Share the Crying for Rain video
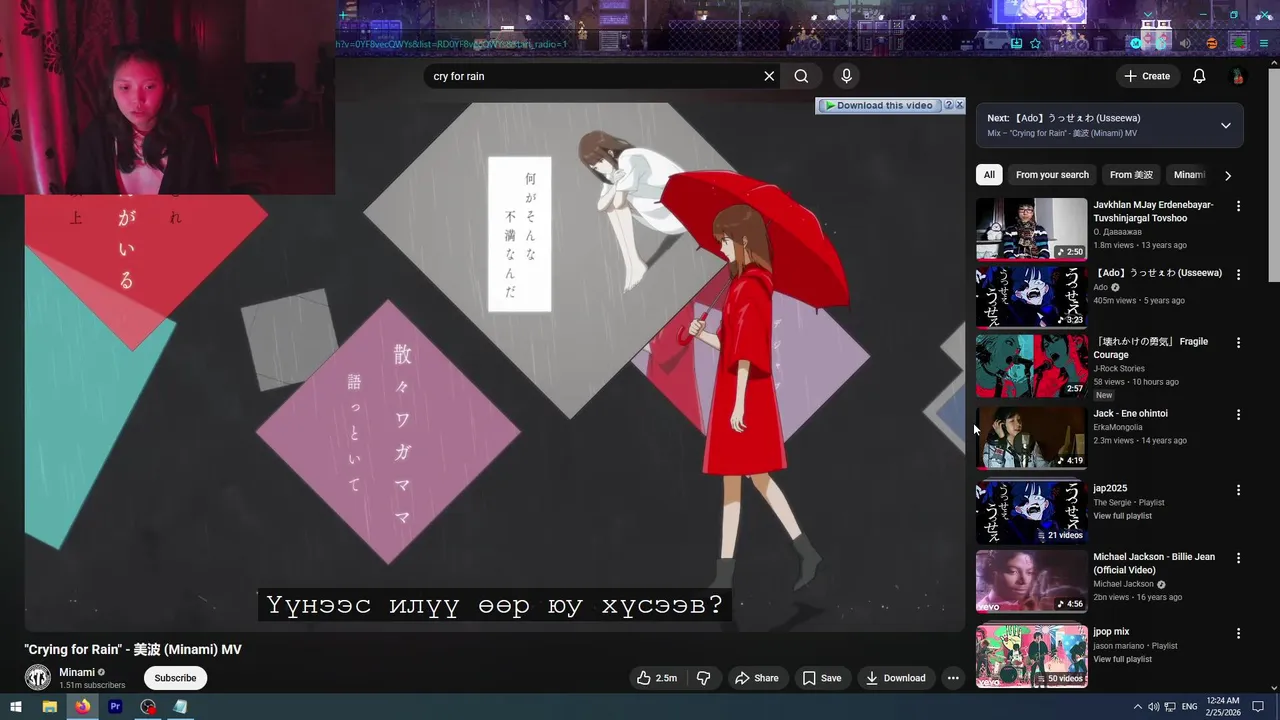Screen dimensions: 1280x720 pos(757,678)
